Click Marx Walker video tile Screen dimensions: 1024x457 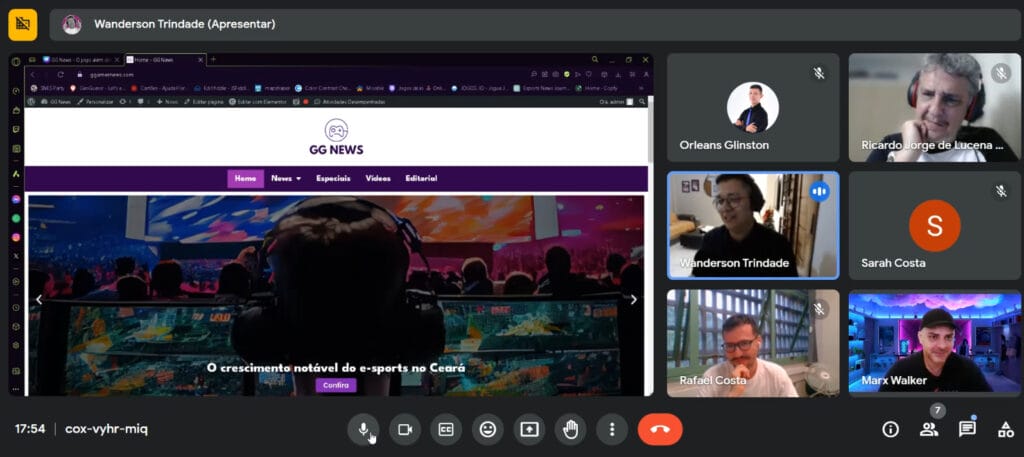pyautogui.click(x=934, y=343)
